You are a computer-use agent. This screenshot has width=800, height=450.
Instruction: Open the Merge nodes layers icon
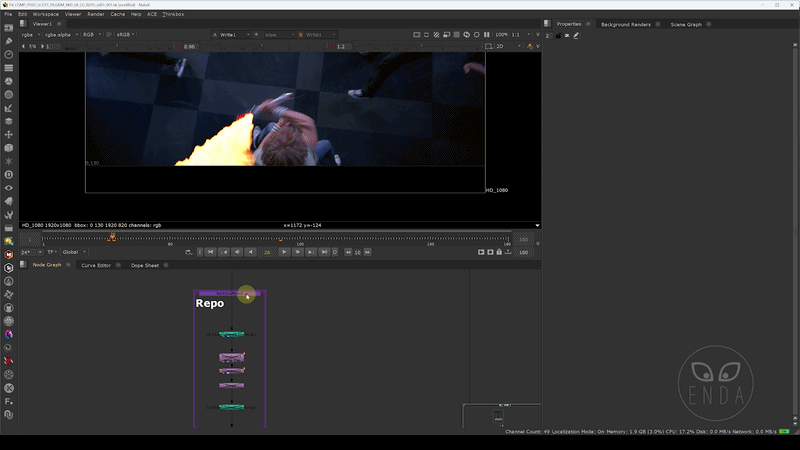(9, 121)
